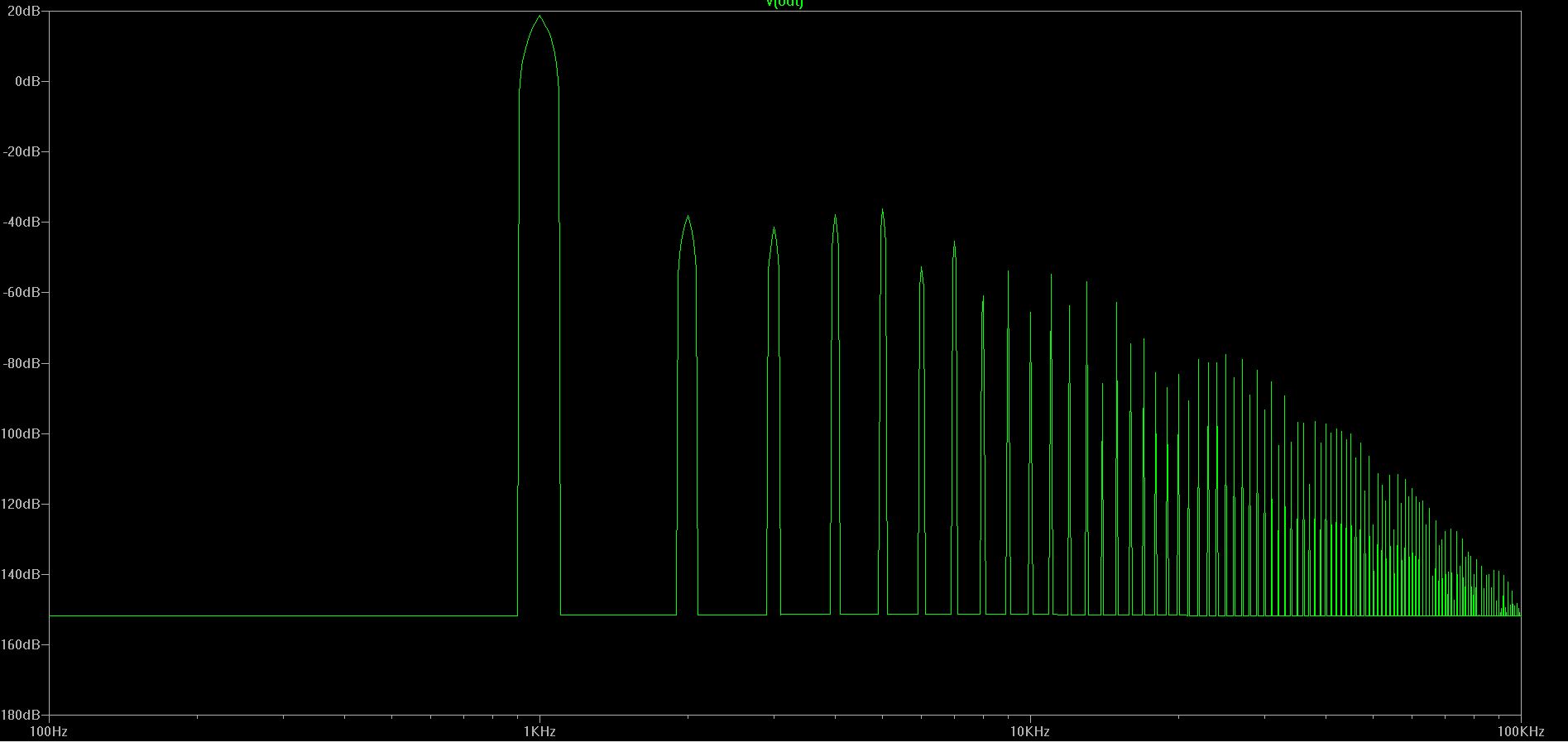
Task: Click the 100KHz frequency axis label
Action: [1521, 732]
